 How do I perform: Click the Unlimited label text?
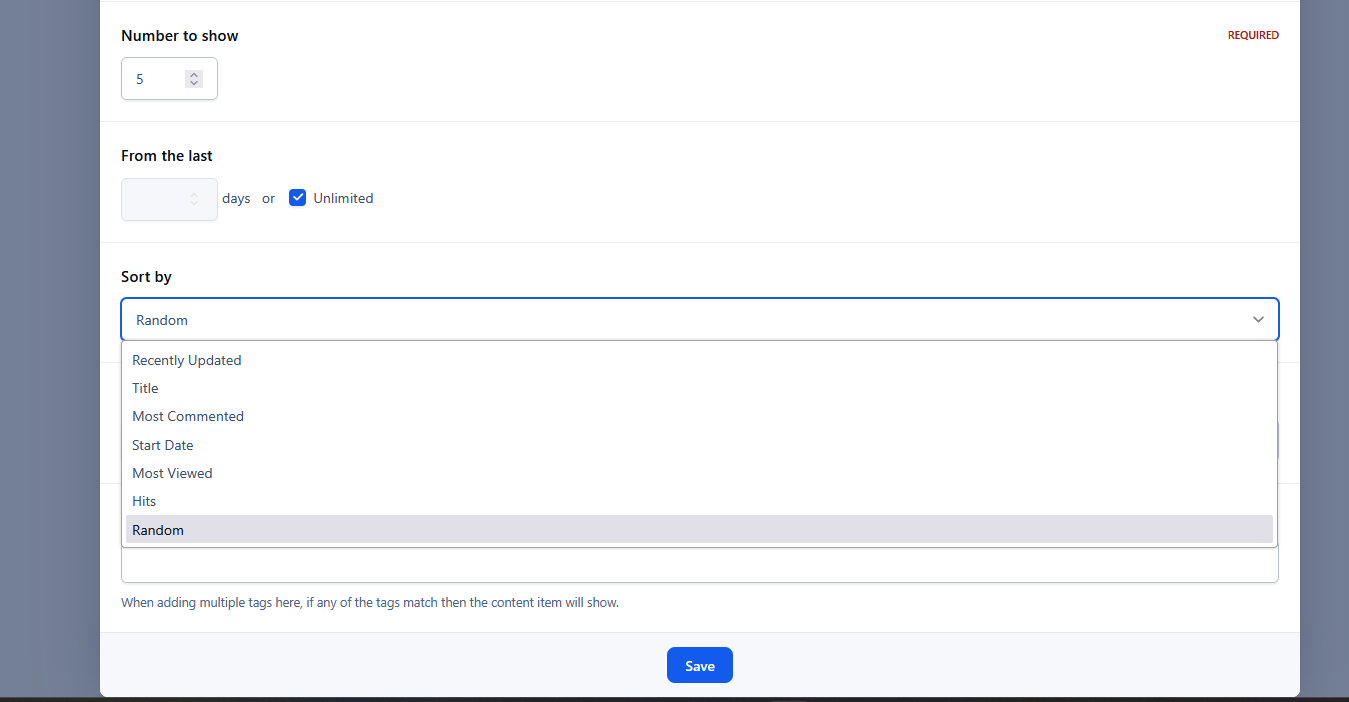pos(343,198)
